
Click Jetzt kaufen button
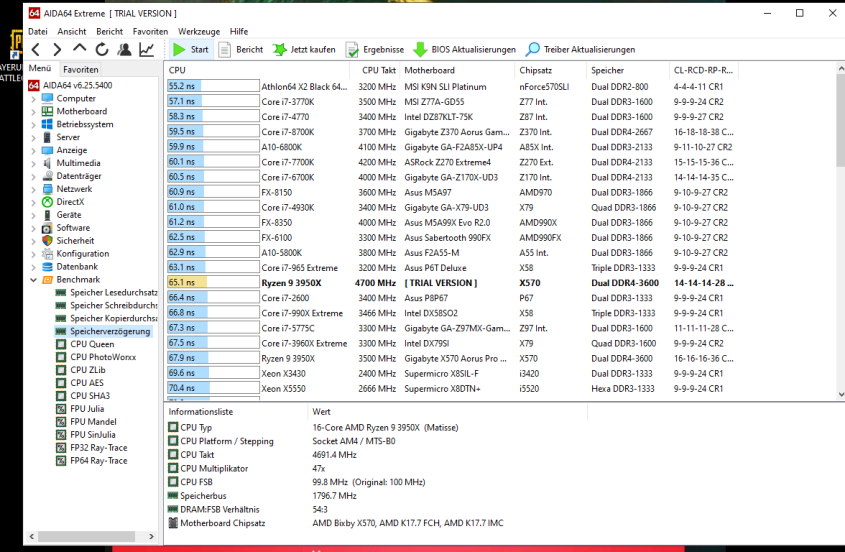(x=304, y=50)
